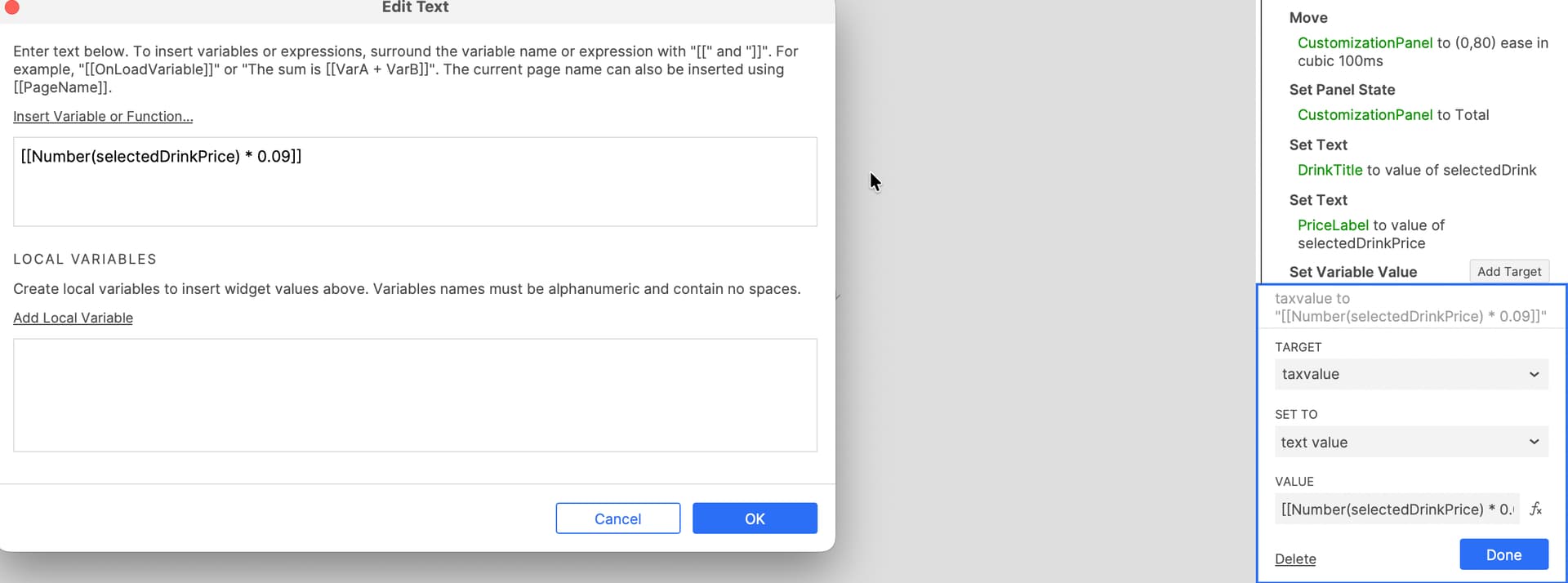This screenshot has width=1568, height=583.
Task: Click the VALUE input field
Action: 1396,509
